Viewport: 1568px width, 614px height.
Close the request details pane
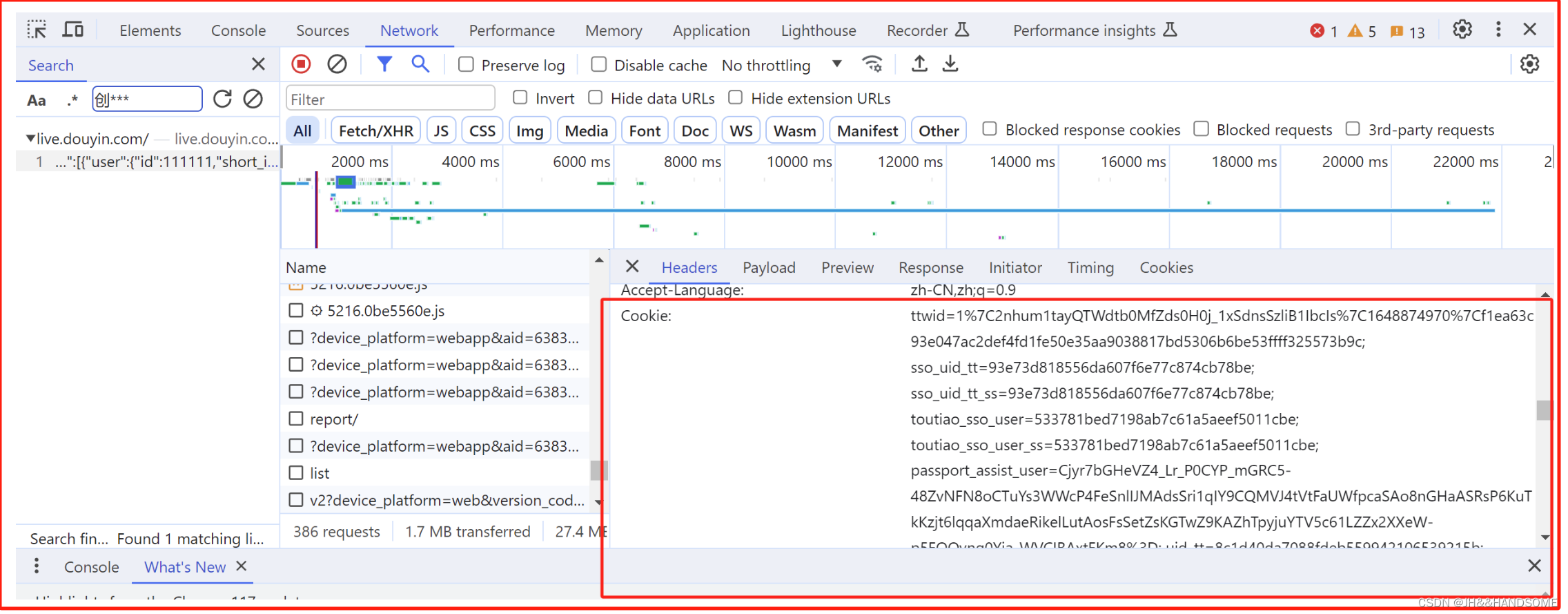coord(632,267)
